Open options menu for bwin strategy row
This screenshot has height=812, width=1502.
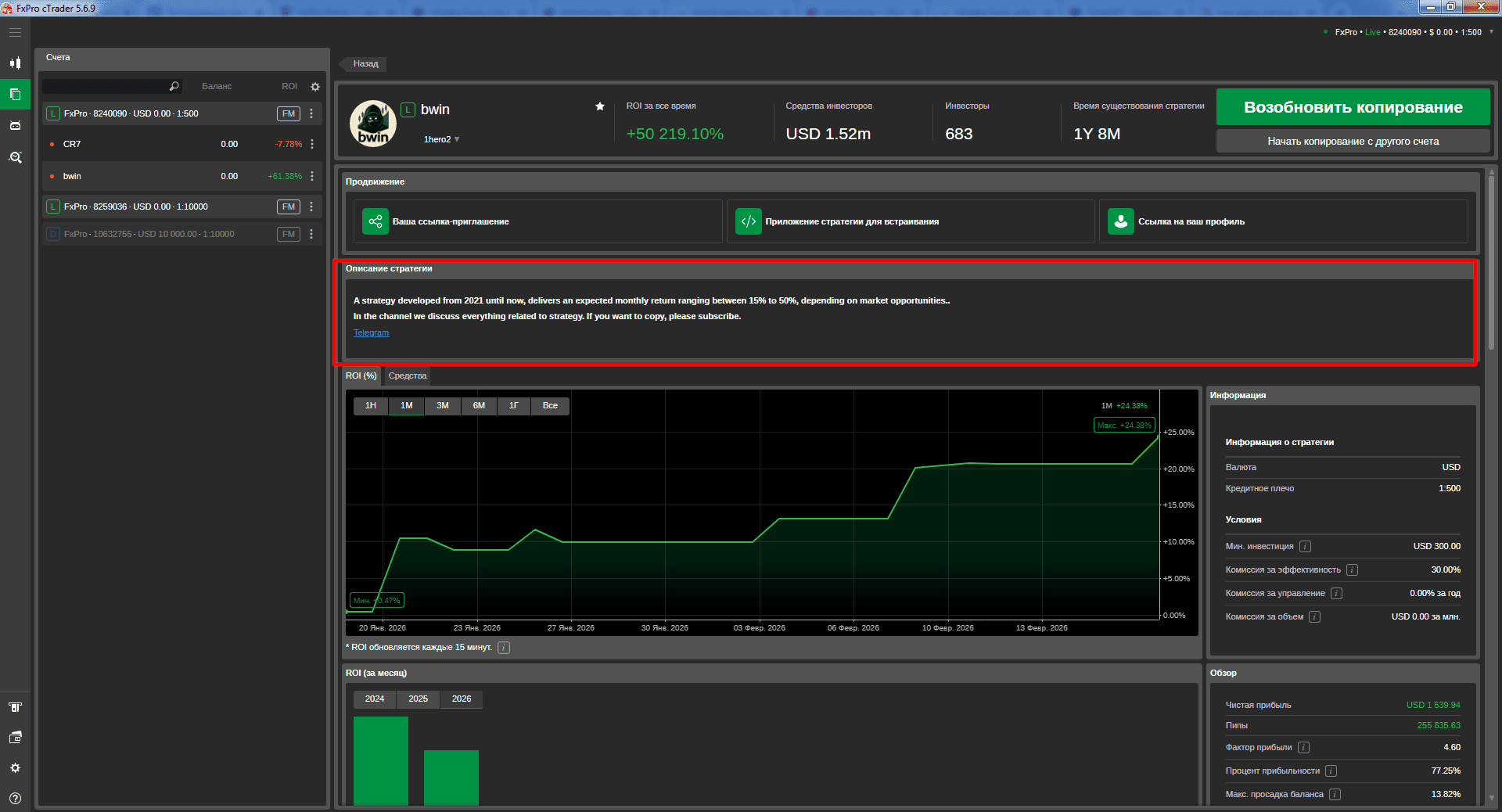312,176
